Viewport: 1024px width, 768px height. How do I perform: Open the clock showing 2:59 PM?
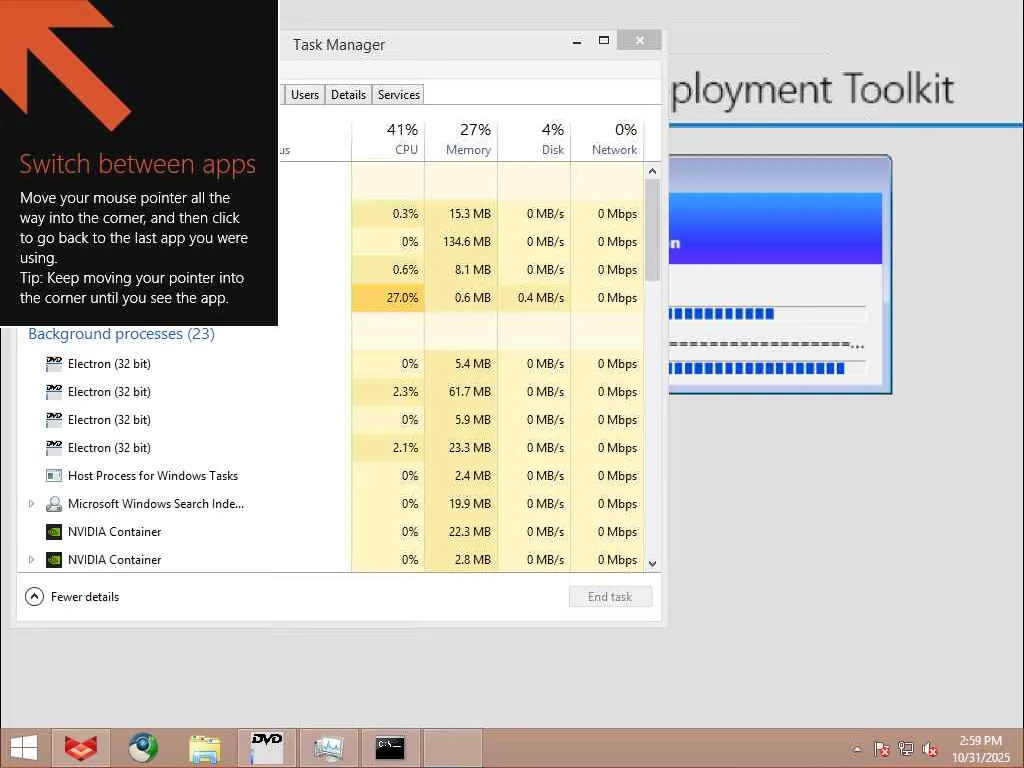(980, 749)
